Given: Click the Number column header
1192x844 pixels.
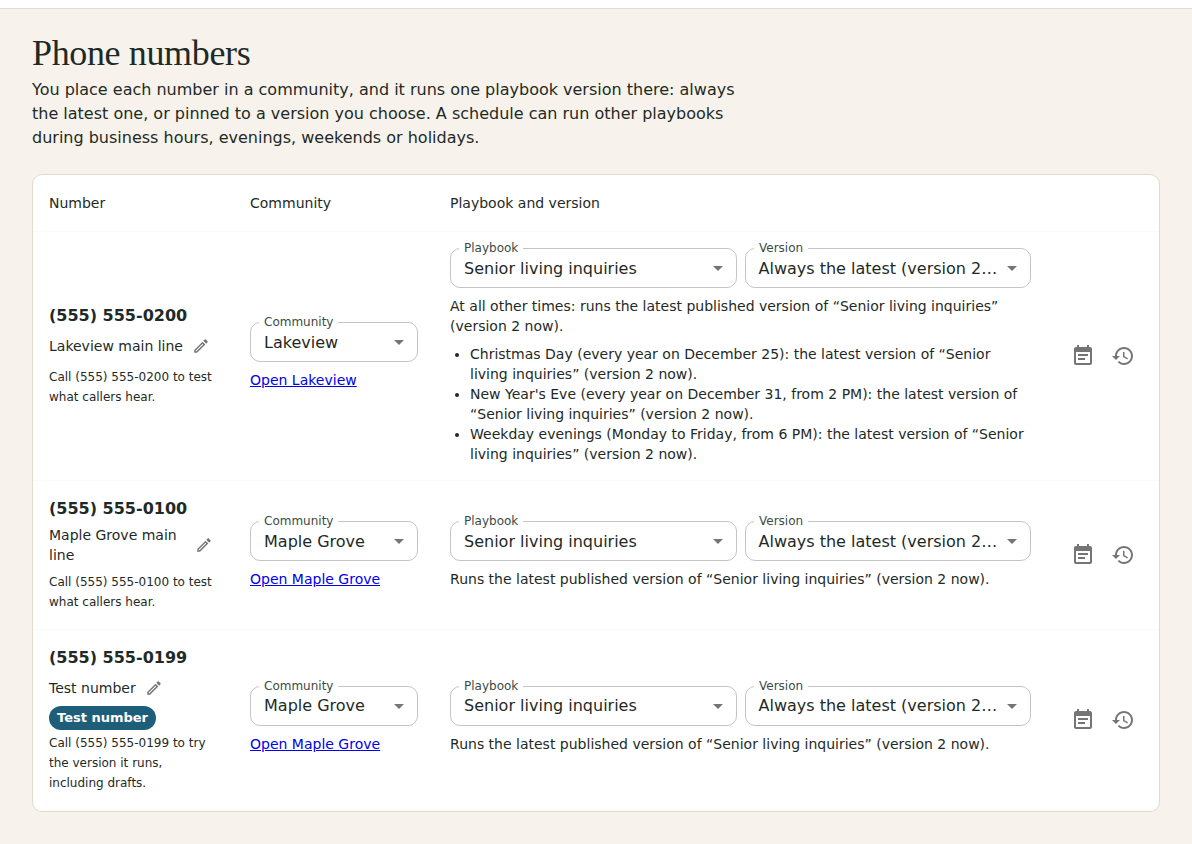Looking at the screenshot, I should (x=78, y=203).
